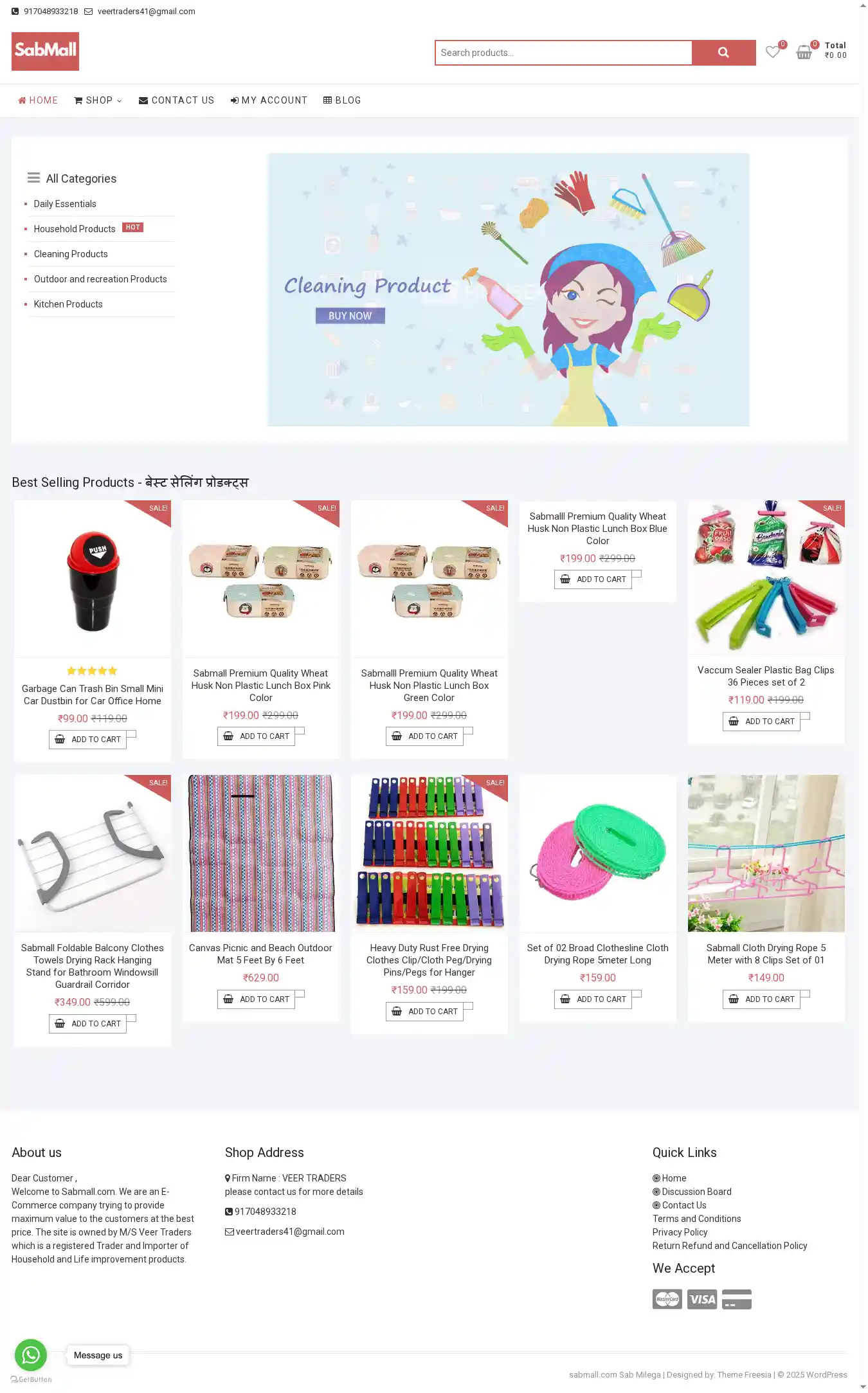Click the SabMall logo
The image size is (868, 1393).
45,51
